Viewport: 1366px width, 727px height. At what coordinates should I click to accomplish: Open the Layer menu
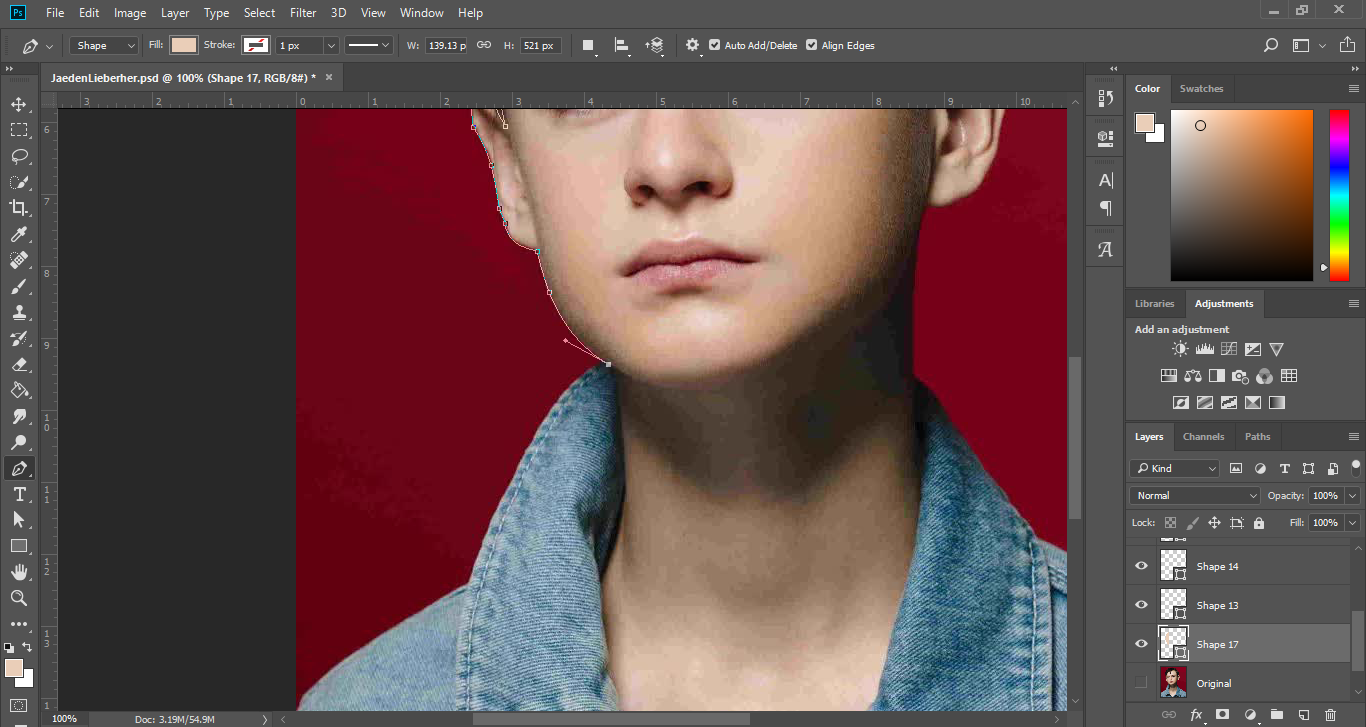pos(175,13)
